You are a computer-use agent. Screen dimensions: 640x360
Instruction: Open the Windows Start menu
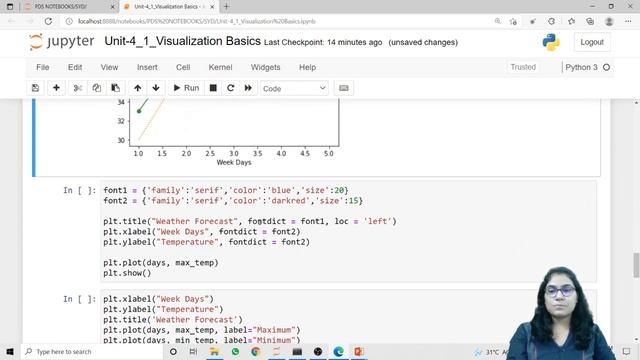point(10,351)
